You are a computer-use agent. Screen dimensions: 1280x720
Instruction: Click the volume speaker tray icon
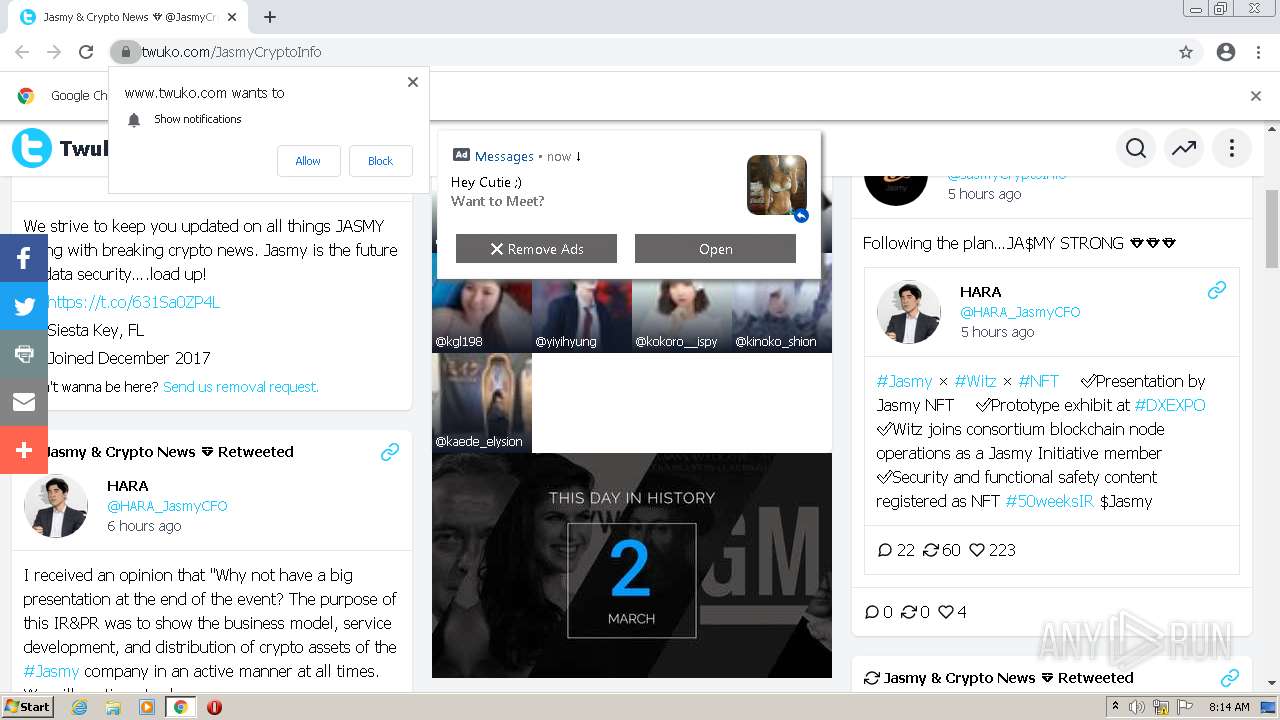pos(1137,707)
